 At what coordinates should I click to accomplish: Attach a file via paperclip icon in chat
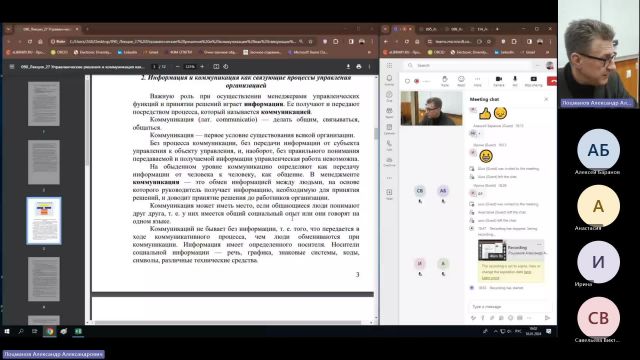click(492, 318)
